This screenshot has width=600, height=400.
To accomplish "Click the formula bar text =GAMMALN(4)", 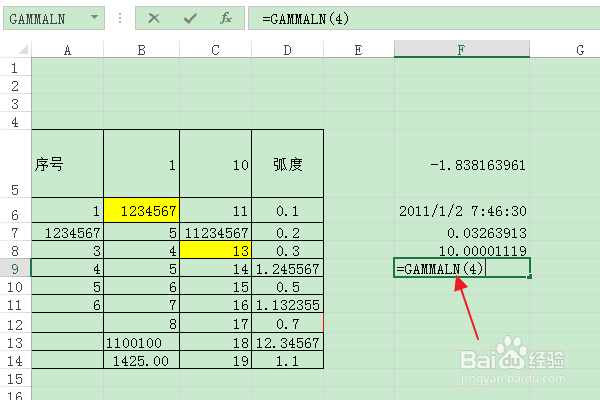I will click(x=305, y=18).
